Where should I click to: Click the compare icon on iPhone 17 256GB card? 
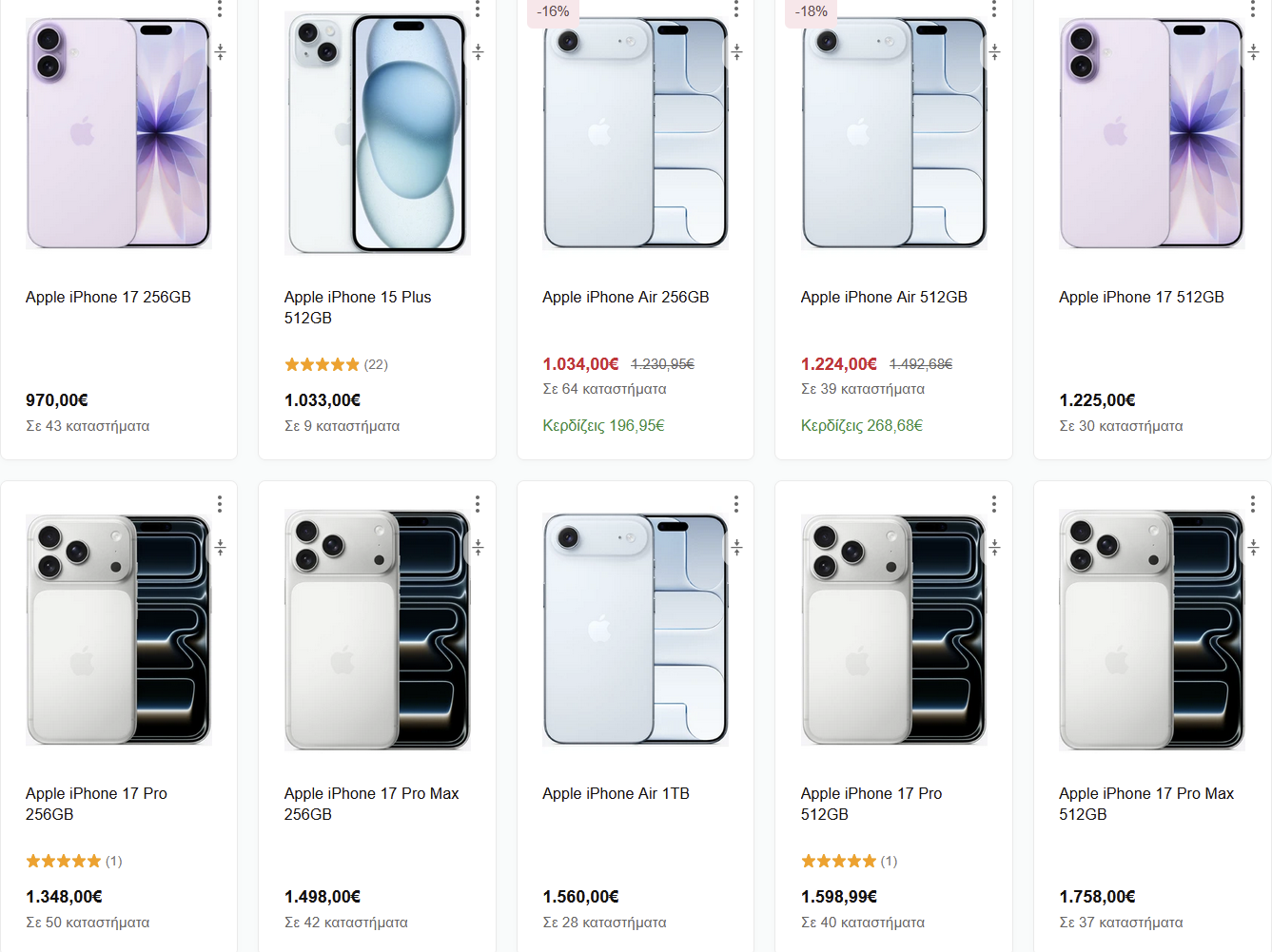[220, 52]
